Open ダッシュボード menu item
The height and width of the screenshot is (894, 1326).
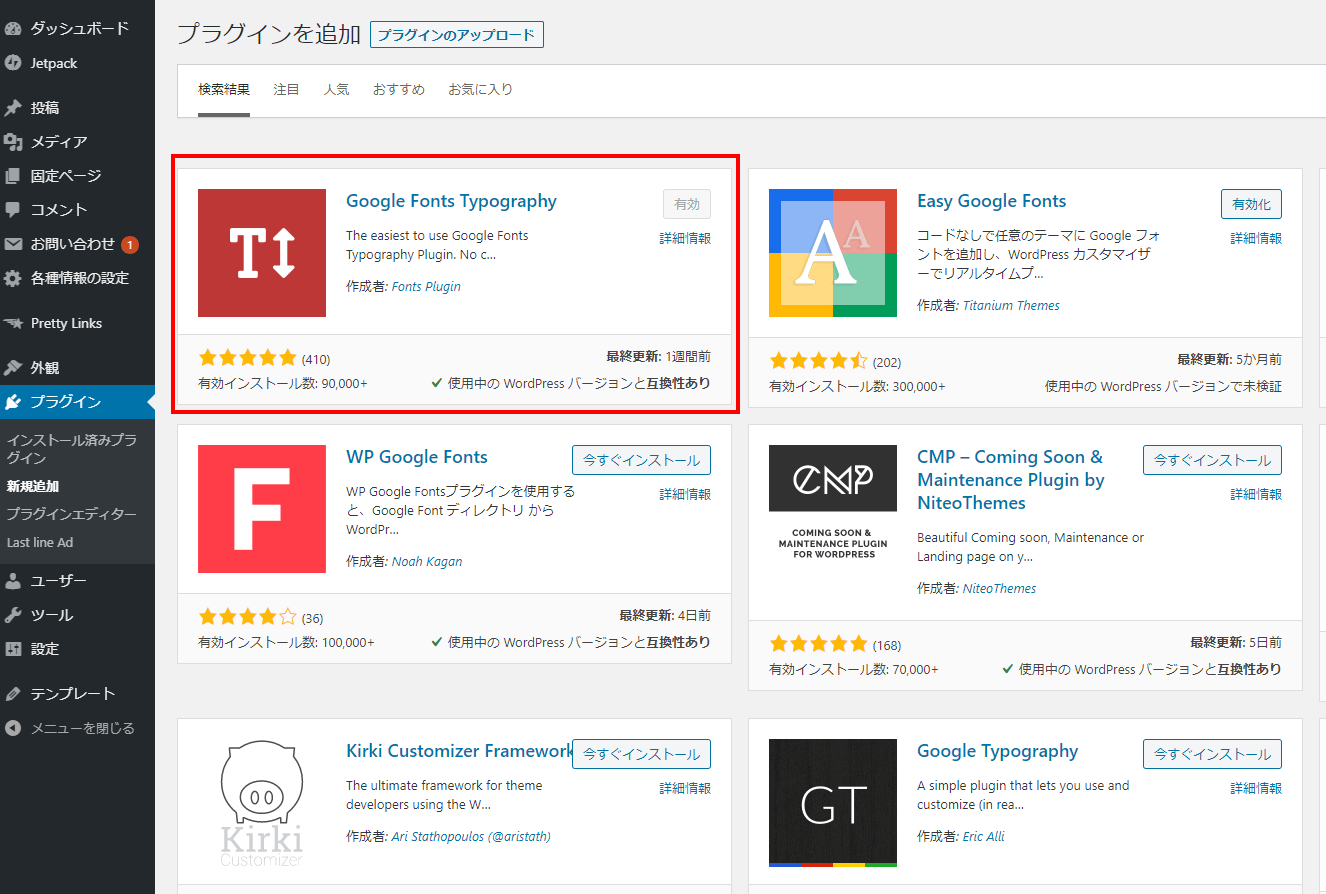coord(80,29)
